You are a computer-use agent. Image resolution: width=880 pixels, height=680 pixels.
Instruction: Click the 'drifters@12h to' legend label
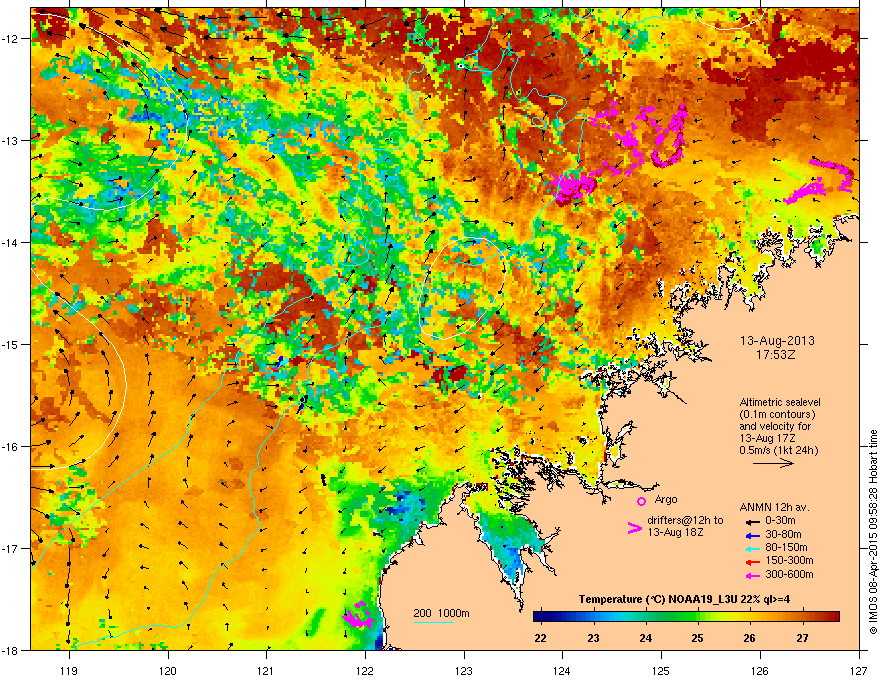point(685,521)
